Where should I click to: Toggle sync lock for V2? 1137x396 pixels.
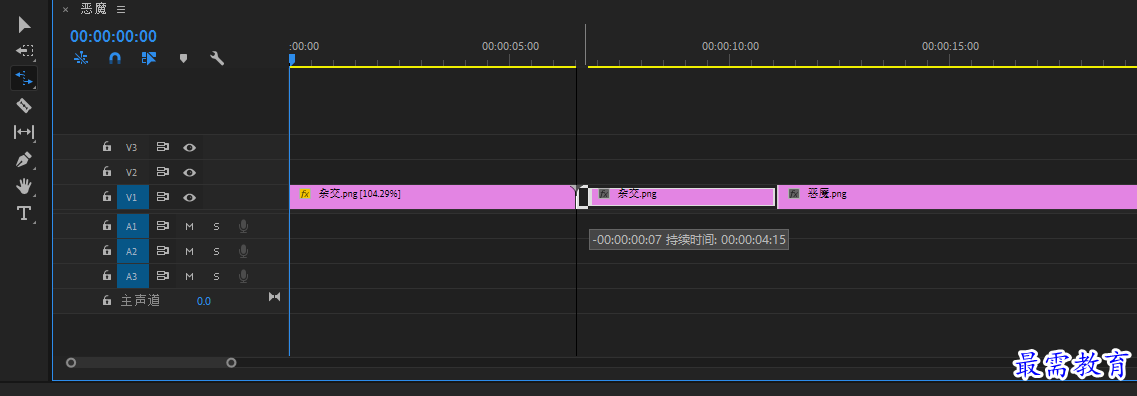coord(162,172)
